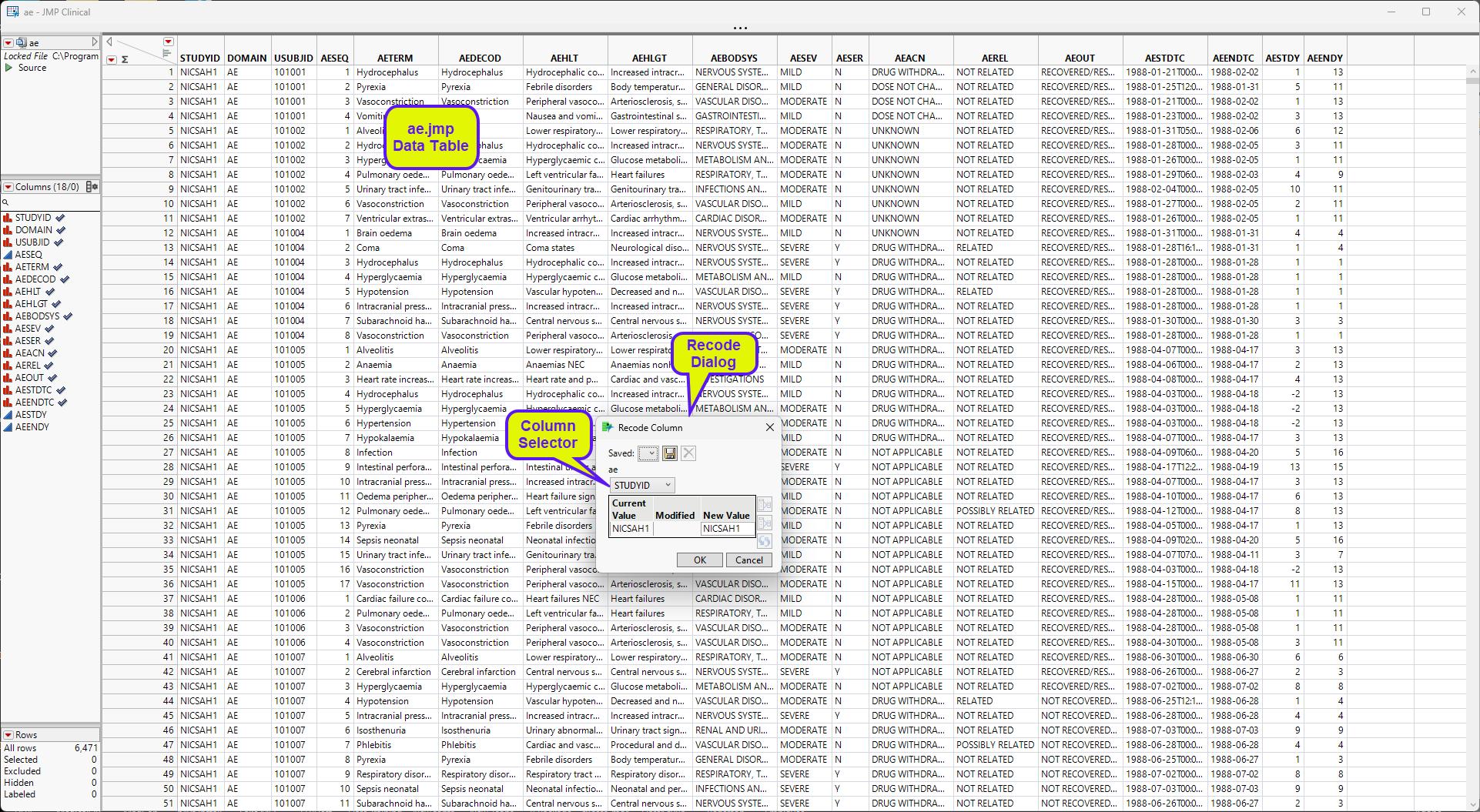Open the red triangle menu next to ae
Image resolution: width=1480 pixels, height=812 pixels.
pyautogui.click(x=8, y=42)
